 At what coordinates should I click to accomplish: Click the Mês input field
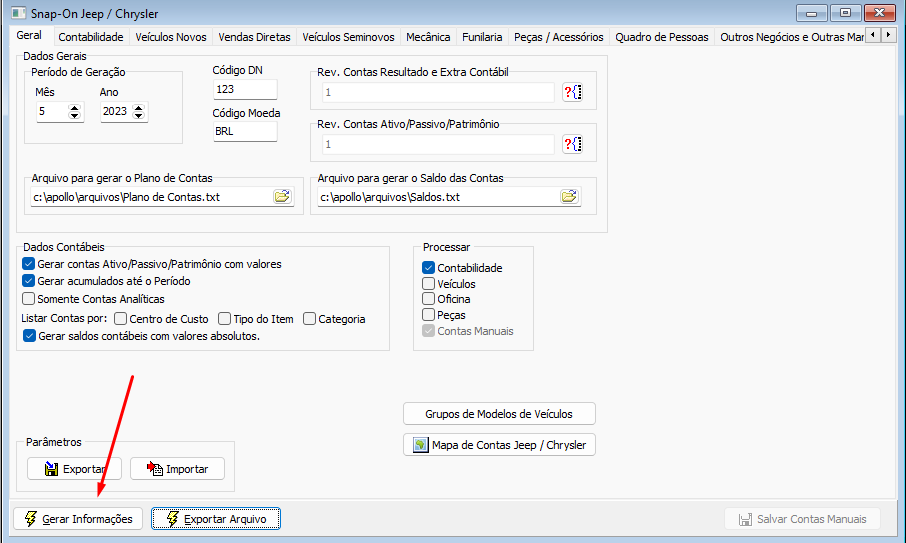pos(53,111)
